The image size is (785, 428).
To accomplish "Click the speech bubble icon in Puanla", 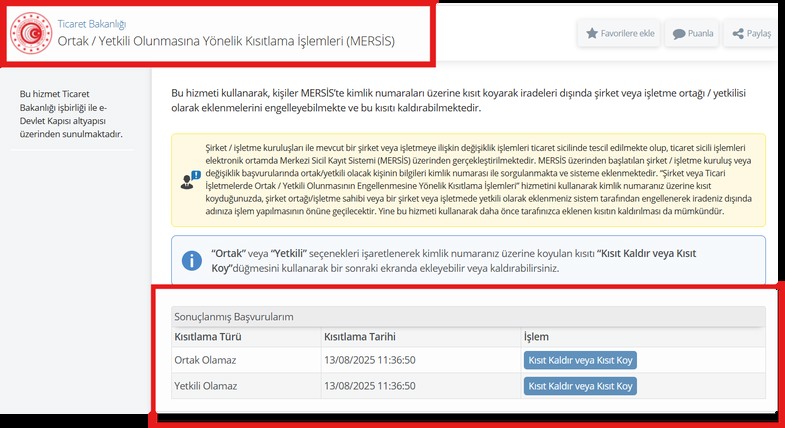I will [679, 34].
